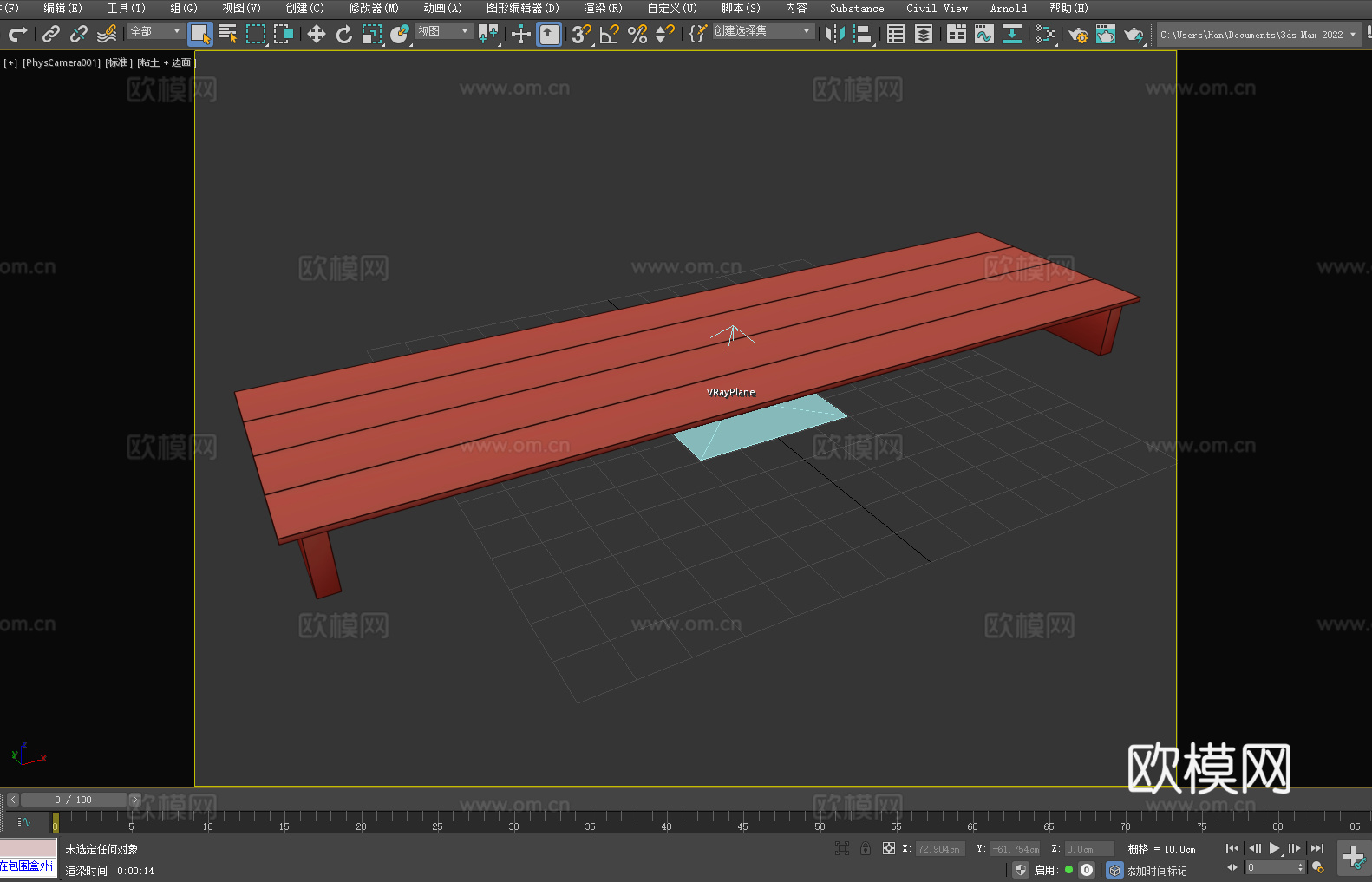Go to start frame button
This screenshot has width=1372, height=882.
click(x=1232, y=848)
